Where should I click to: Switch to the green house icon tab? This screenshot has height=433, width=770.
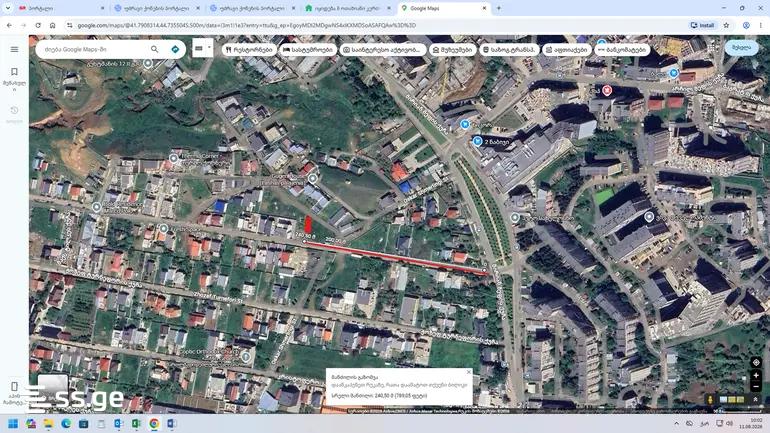coord(347,8)
